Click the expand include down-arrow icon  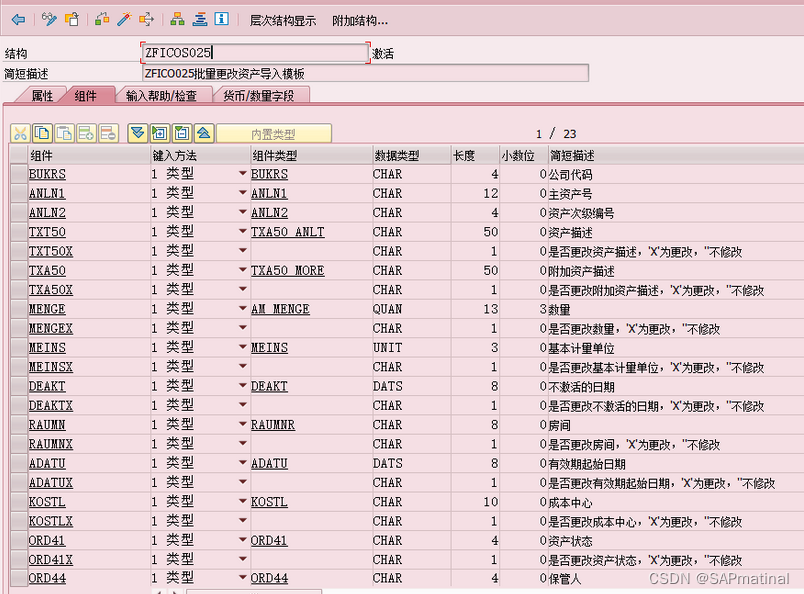point(137,133)
